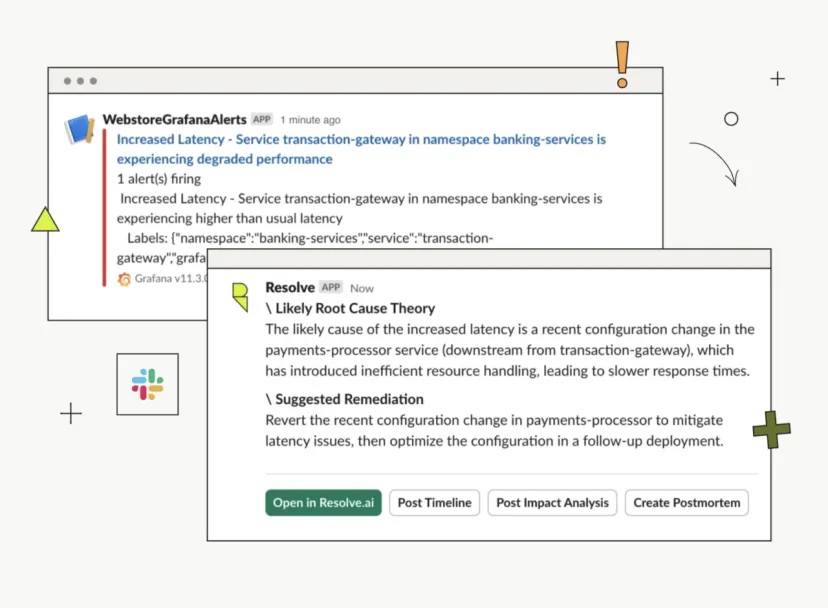Click the 1 minute ago timestamp
This screenshot has height=608, width=828.
pyautogui.click(x=310, y=120)
